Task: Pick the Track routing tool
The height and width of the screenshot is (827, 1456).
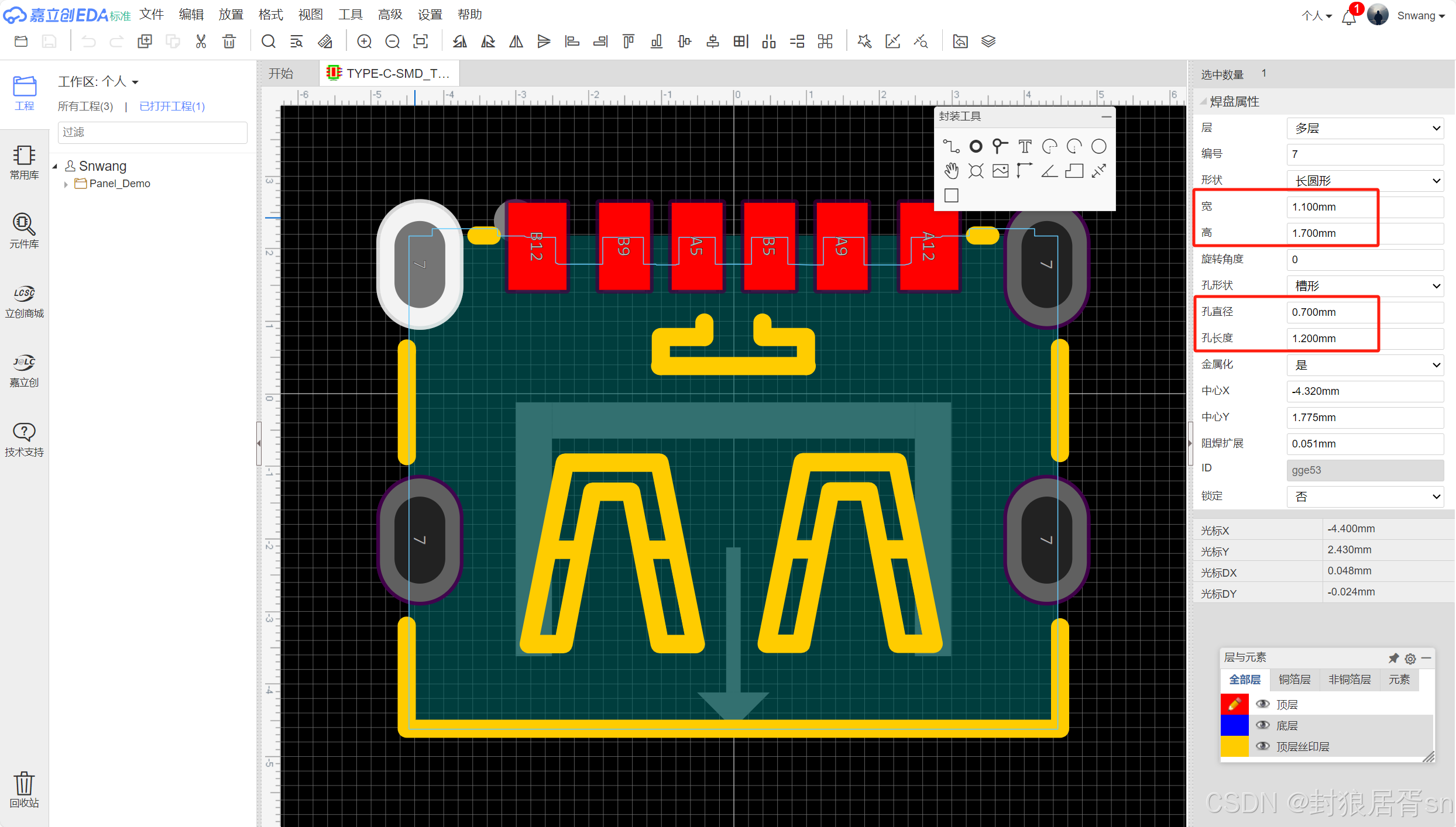Action: pyautogui.click(x=951, y=146)
